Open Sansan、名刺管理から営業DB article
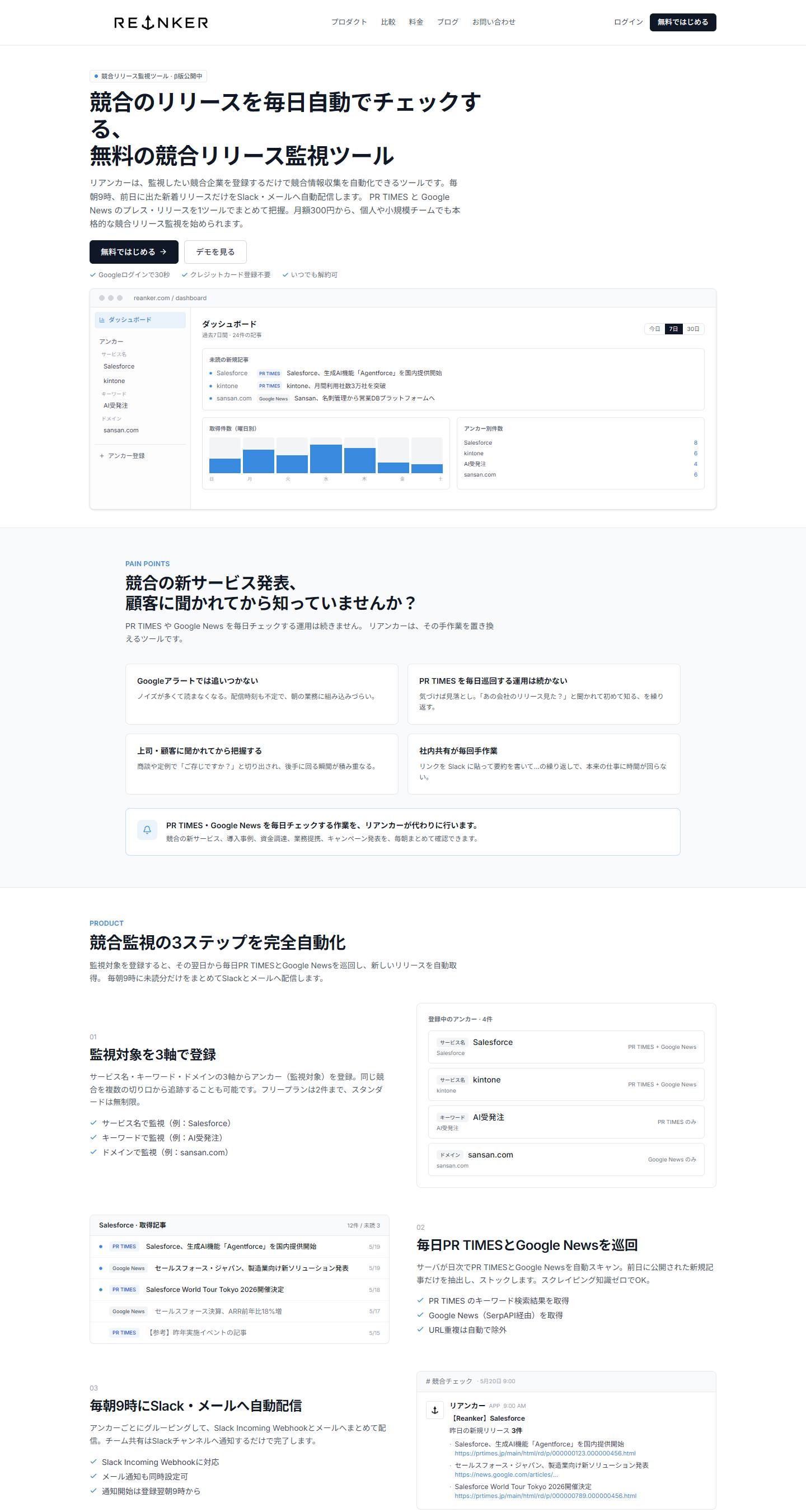The height and width of the screenshot is (1512, 806). 364,399
